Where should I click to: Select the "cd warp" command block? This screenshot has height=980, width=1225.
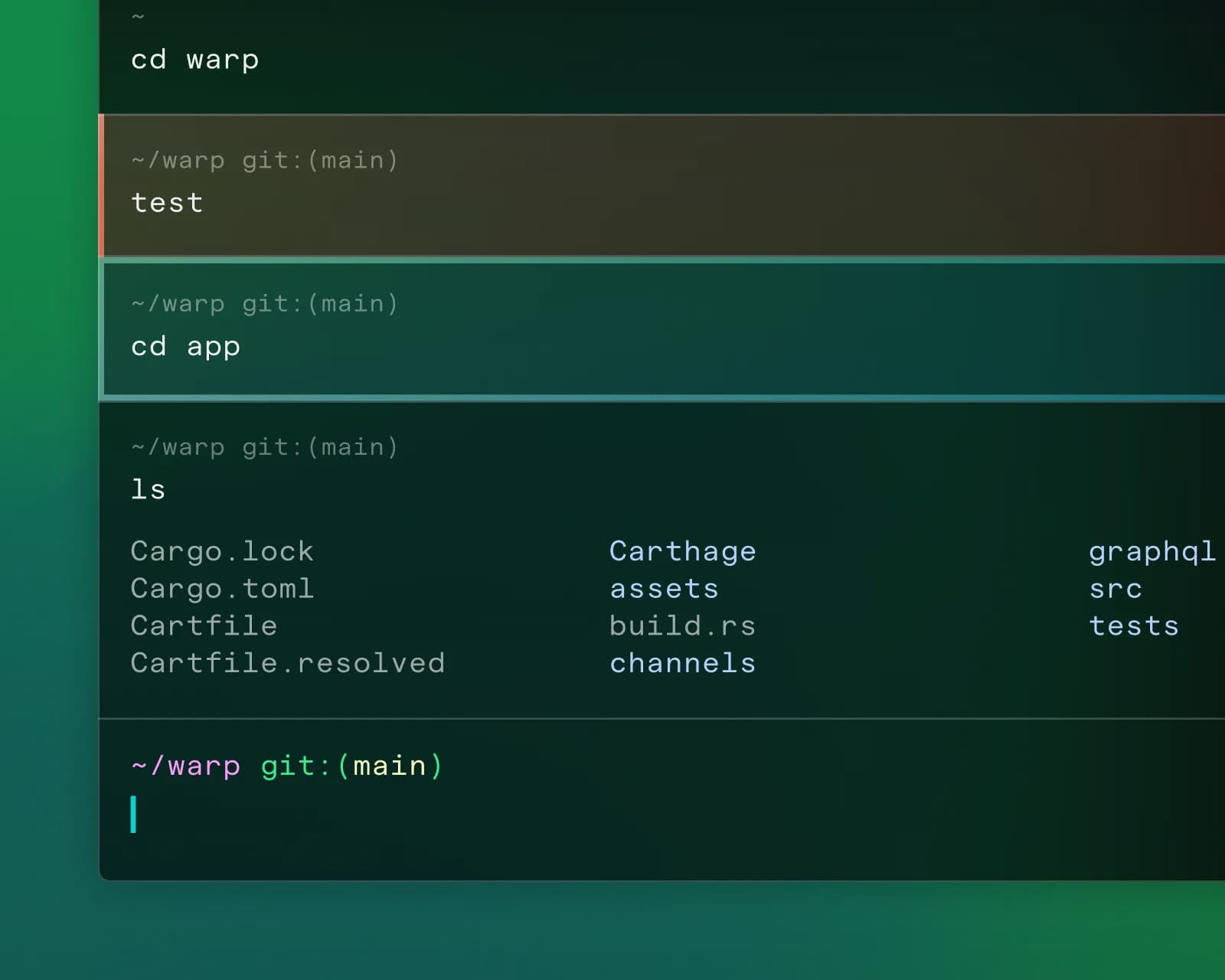[195, 59]
